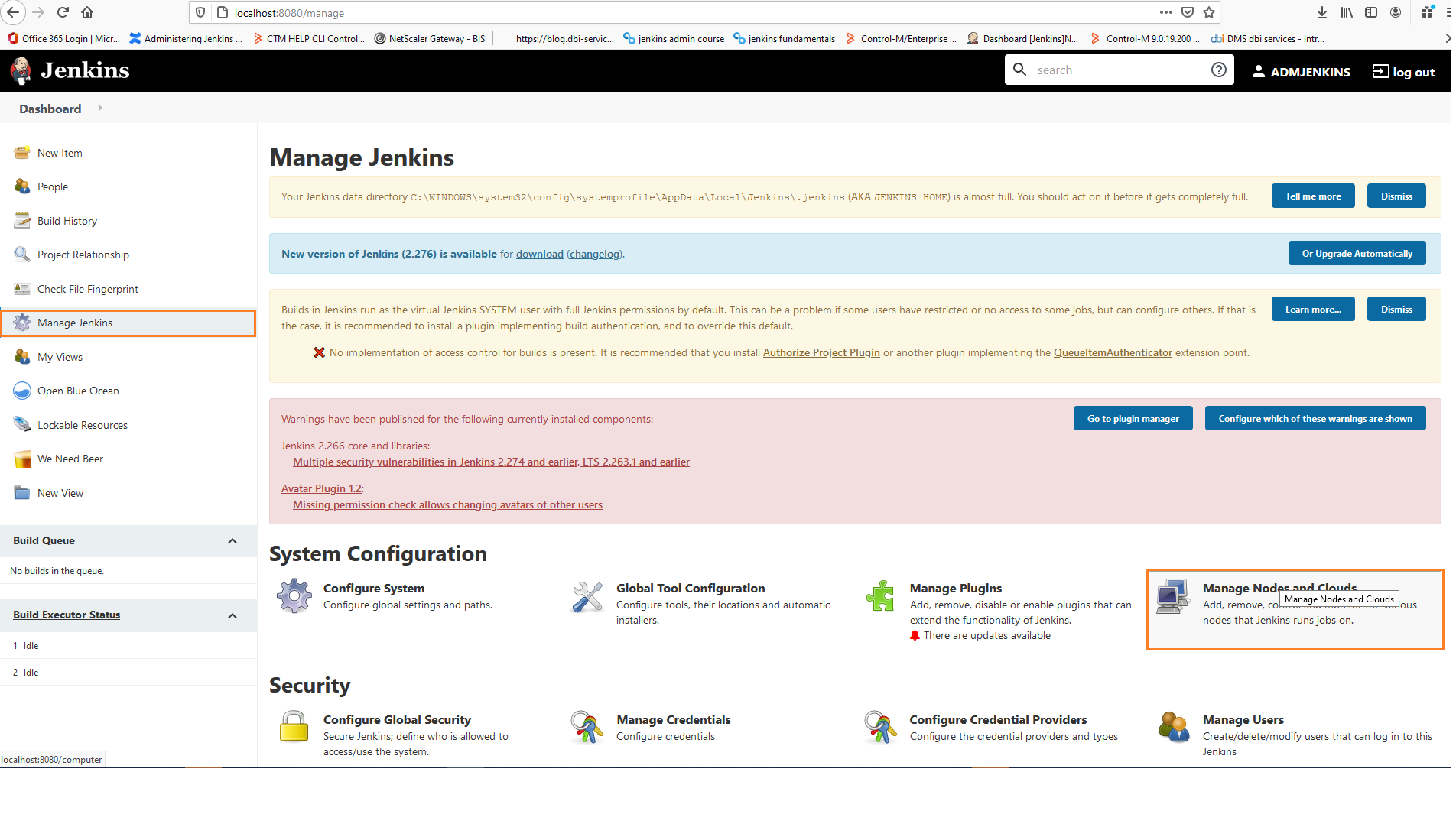Collapse the Build Queue panel
The width and height of the screenshot is (1456, 824).
(x=232, y=541)
